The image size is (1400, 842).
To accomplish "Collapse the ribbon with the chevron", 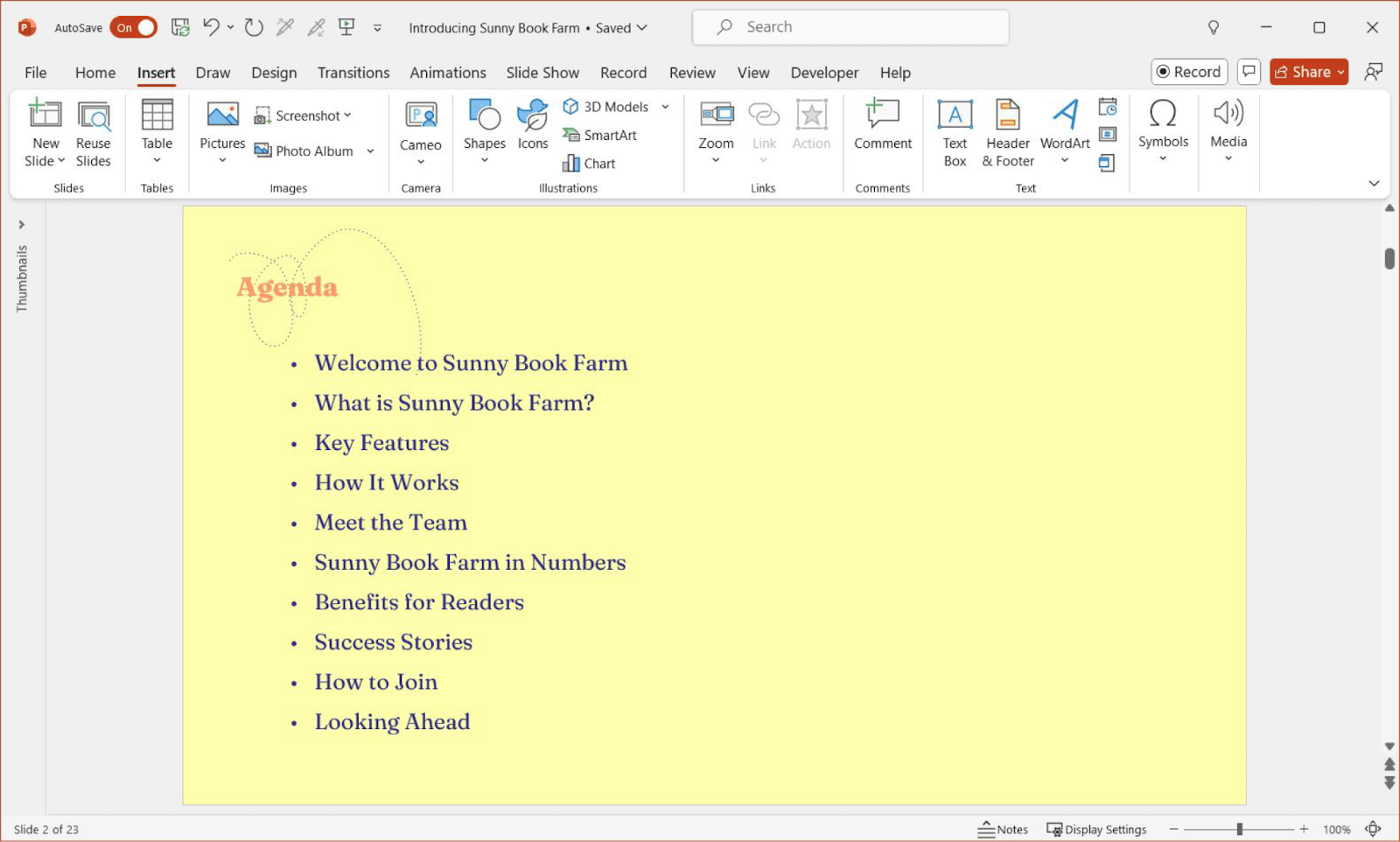I will pos(1374,183).
